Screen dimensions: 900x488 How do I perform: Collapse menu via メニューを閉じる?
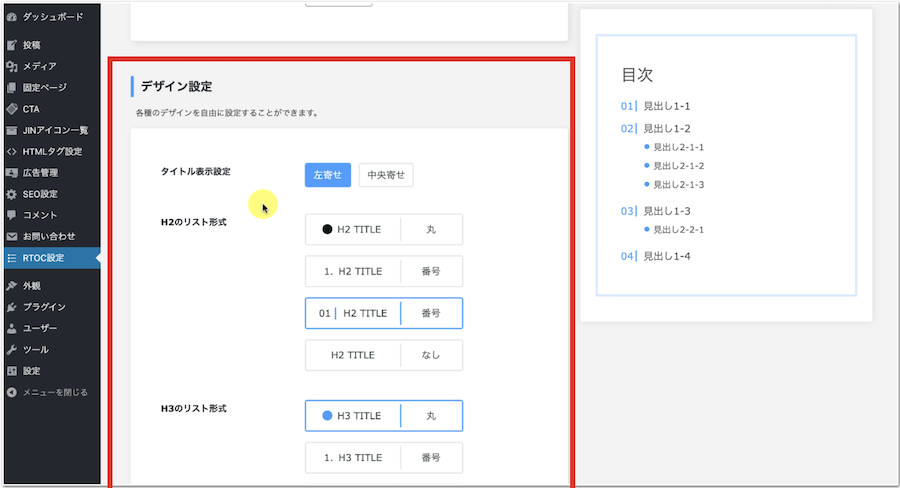54,392
